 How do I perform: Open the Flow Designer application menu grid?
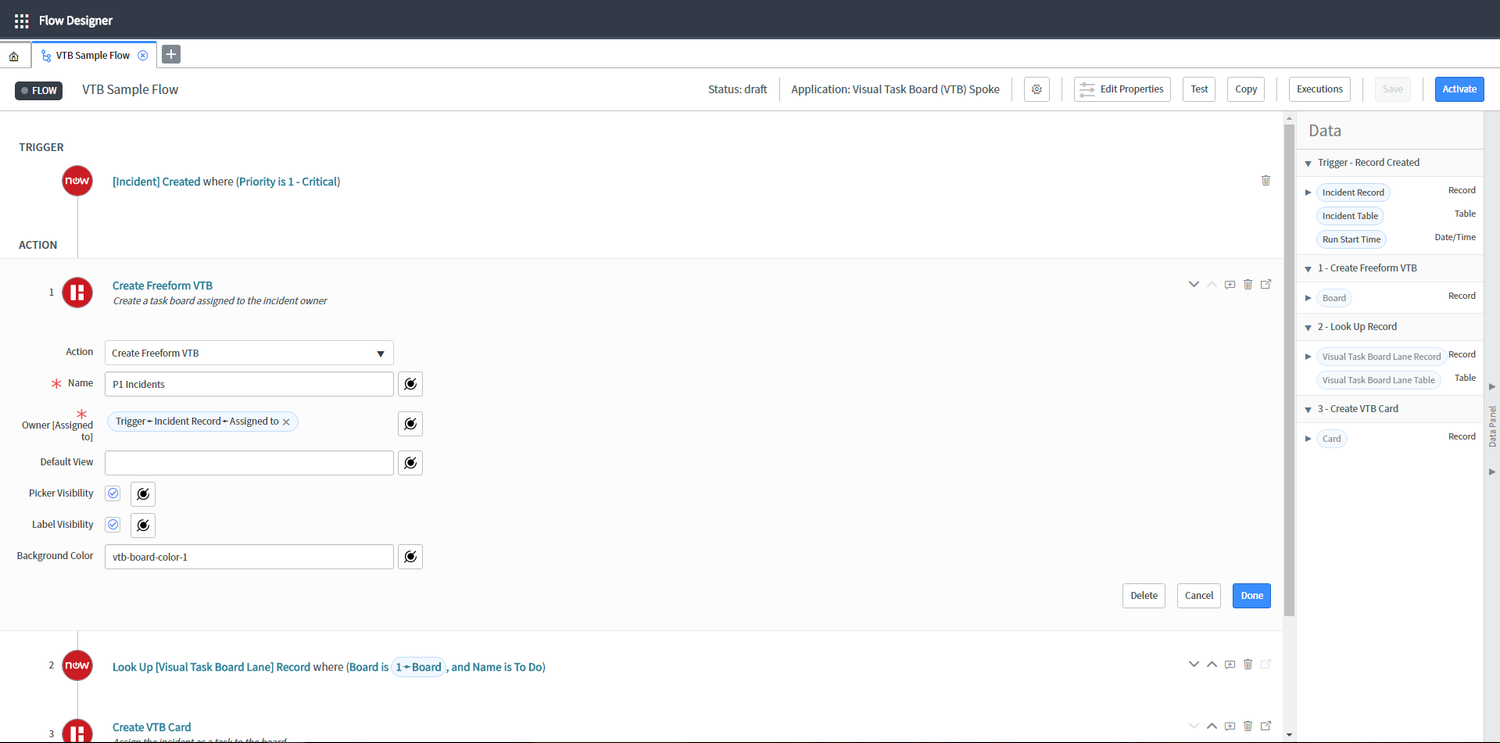coord(20,19)
